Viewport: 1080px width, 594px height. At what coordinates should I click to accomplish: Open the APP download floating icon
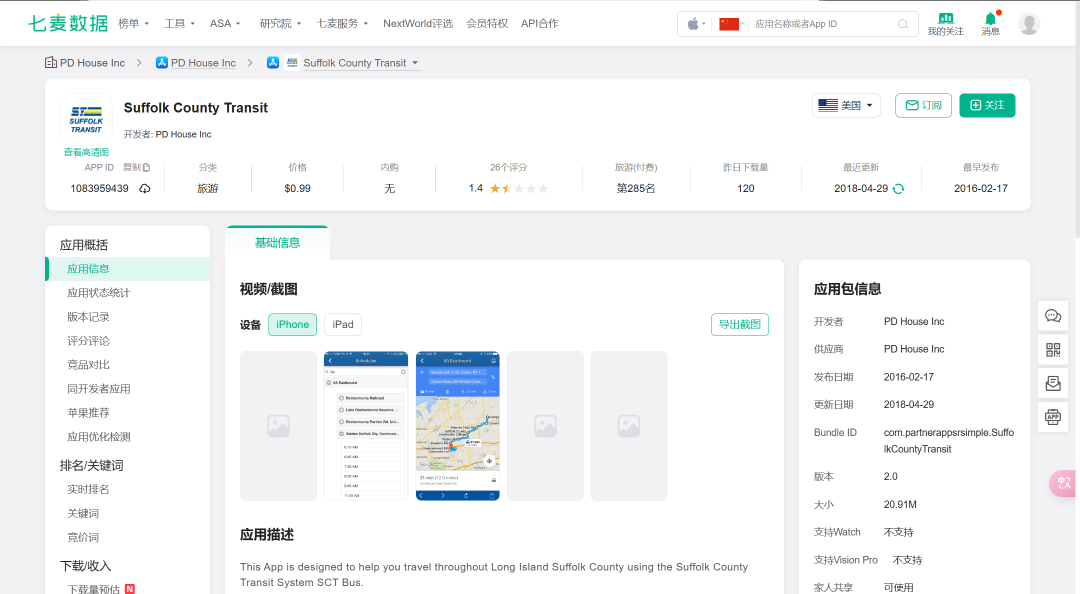click(1053, 416)
